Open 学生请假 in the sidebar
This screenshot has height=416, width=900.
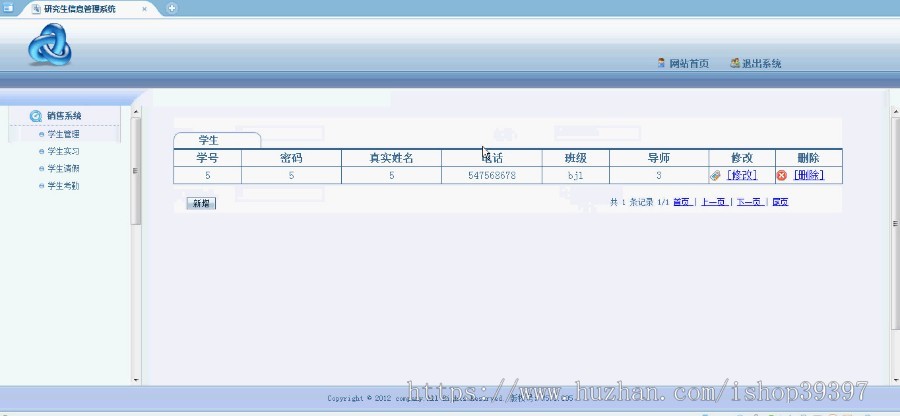point(63,169)
